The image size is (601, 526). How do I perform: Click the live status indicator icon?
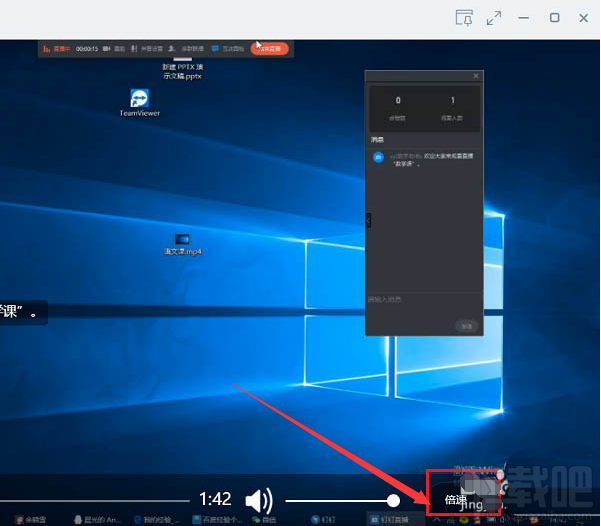point(46,49)
